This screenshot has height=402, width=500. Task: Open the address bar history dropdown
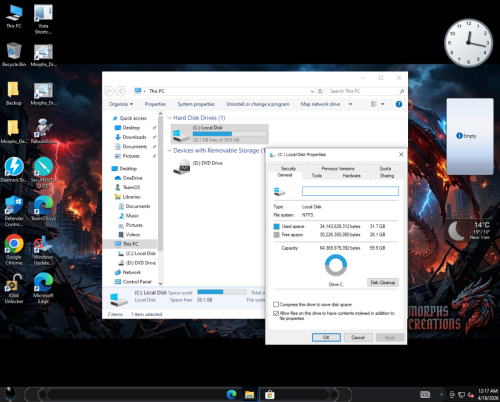(x=312, y=91)
